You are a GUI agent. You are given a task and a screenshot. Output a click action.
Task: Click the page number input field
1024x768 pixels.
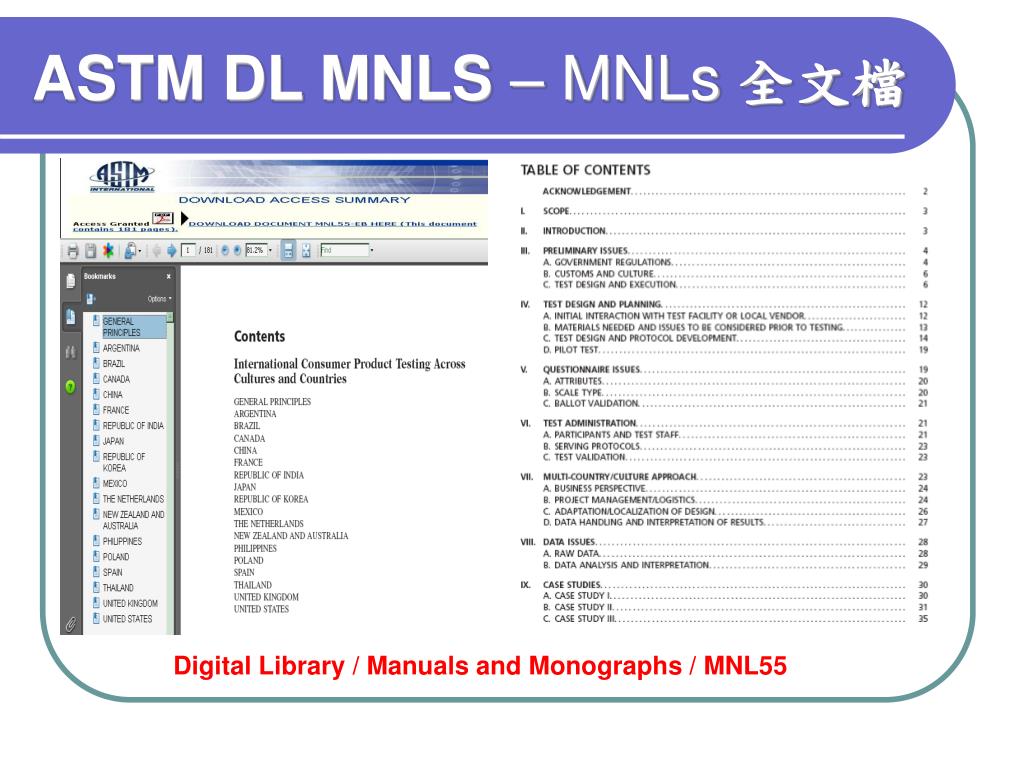click(188, 250)
